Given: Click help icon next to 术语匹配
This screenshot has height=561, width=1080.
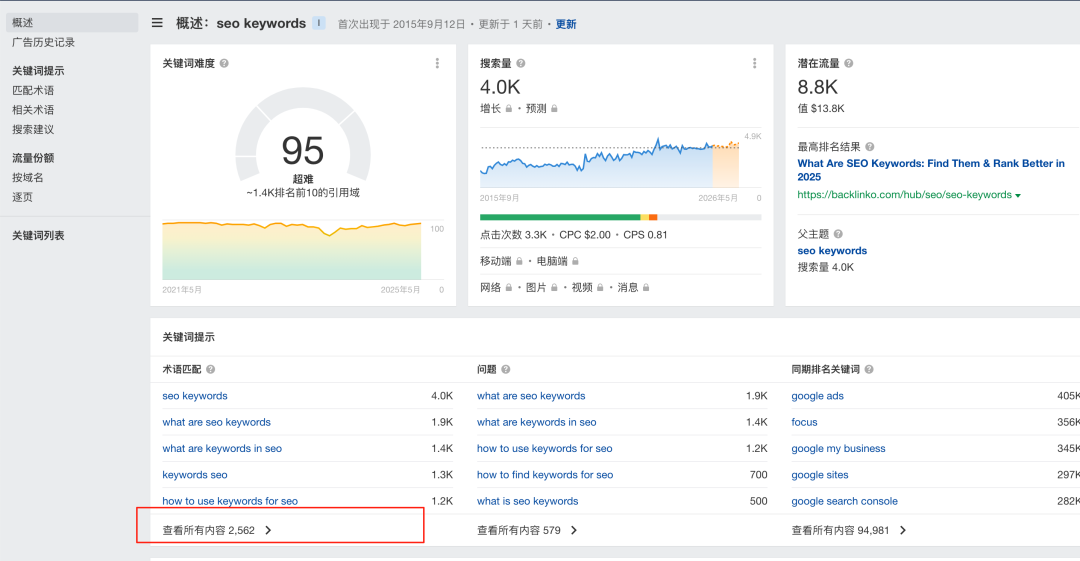Looking at the screenshot, I should tap(211, 370).
